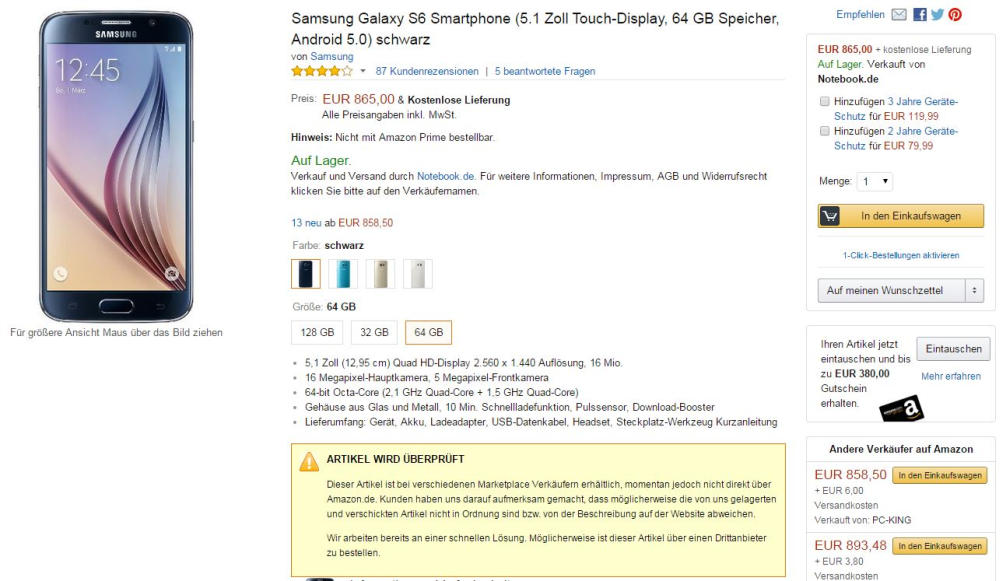Click the yellow warning triangle icon
Image resolution: width=1000 pixels, height=581 pixels.
(308, 461)
